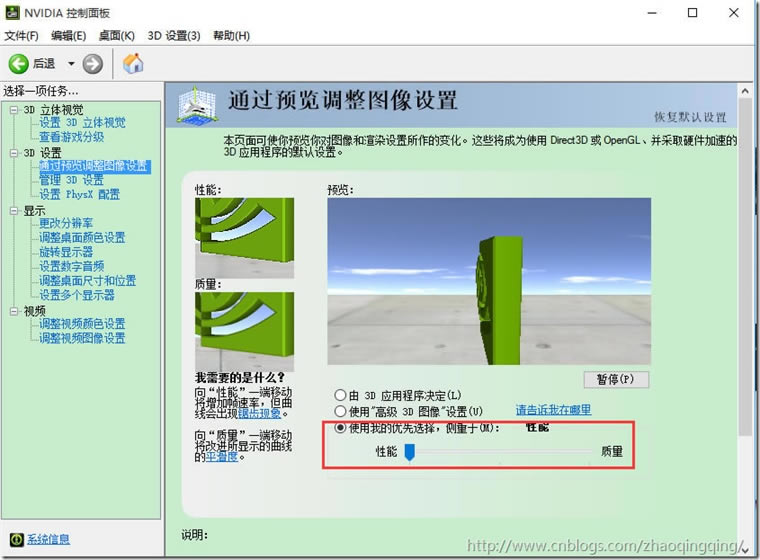Click the 3D 立体视觉 category label
This screenshot has width=760, height=560.
[54, 110]
